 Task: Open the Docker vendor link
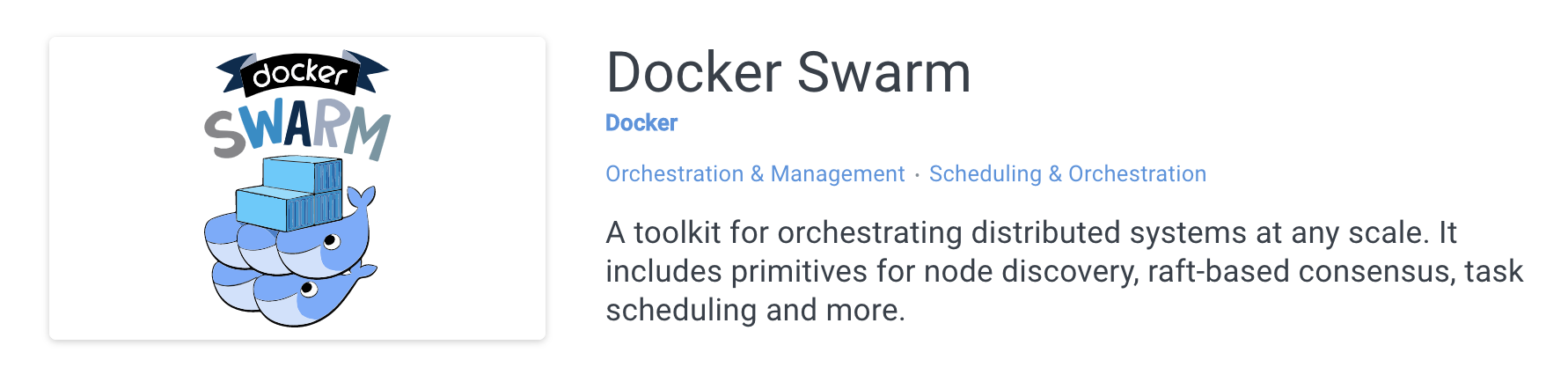click(641, 123)
